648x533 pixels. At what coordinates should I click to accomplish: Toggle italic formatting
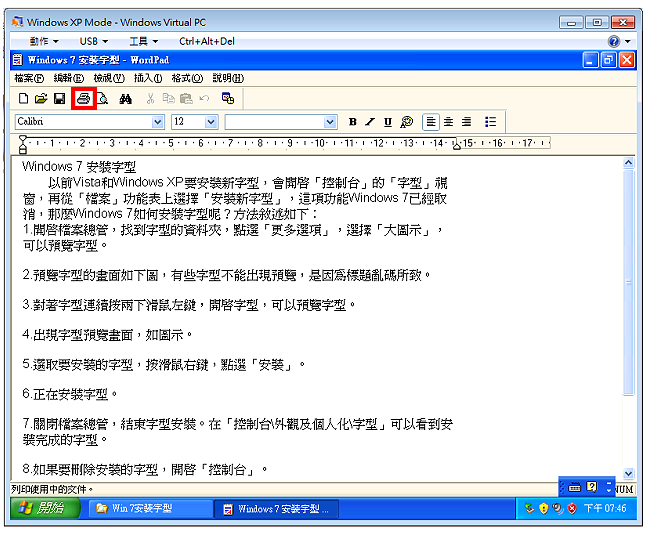(x=370, y=122)
